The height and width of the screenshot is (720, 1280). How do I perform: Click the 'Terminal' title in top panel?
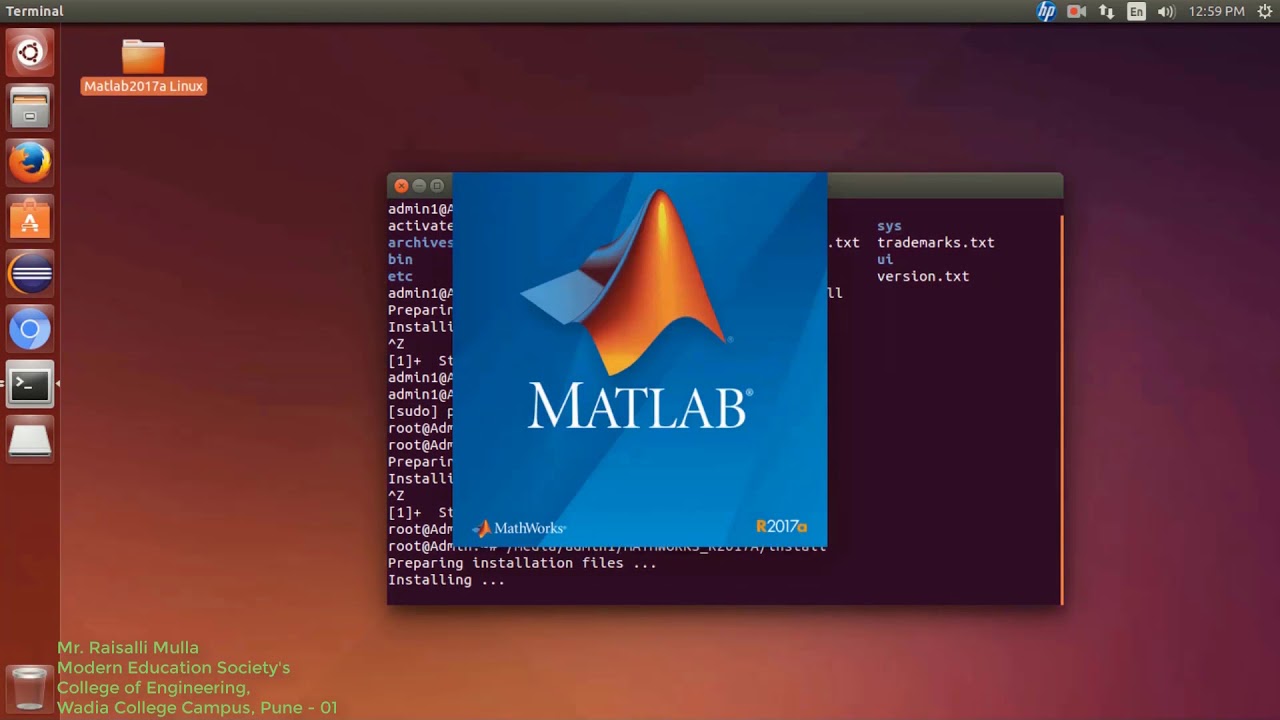[35, 11]
